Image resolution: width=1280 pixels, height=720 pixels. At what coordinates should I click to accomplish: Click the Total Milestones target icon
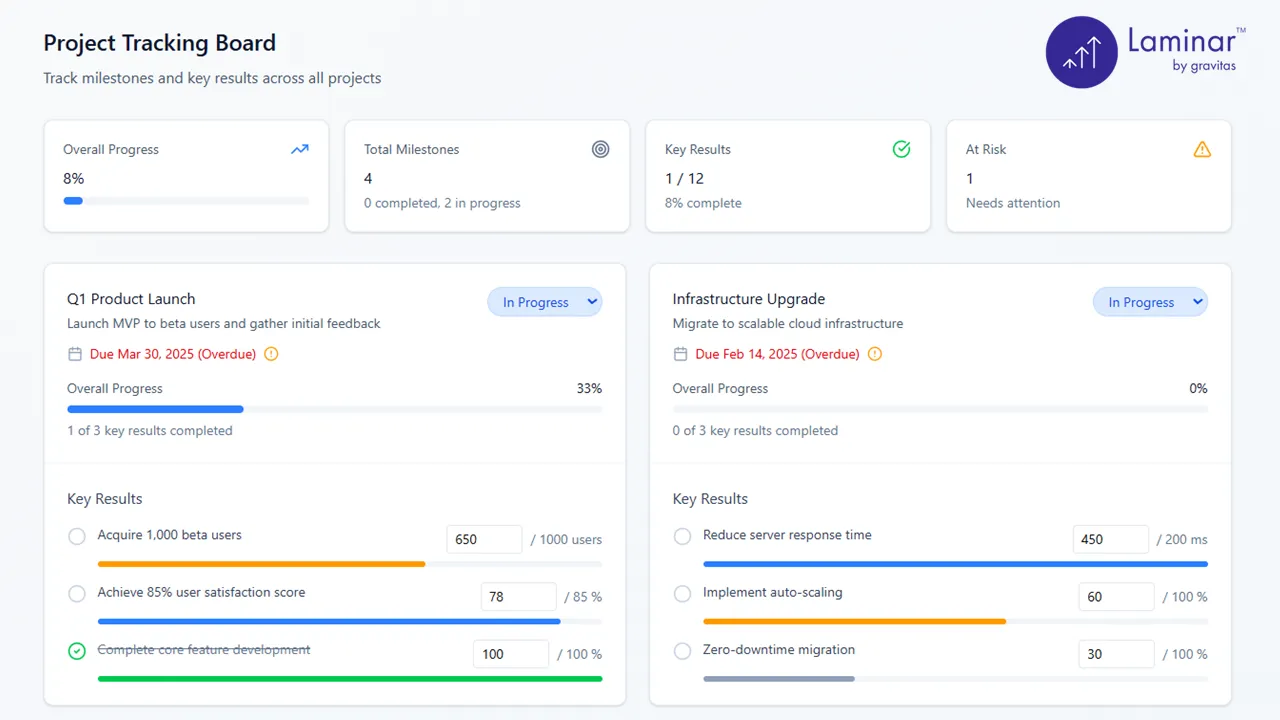(x=601, y=149)
